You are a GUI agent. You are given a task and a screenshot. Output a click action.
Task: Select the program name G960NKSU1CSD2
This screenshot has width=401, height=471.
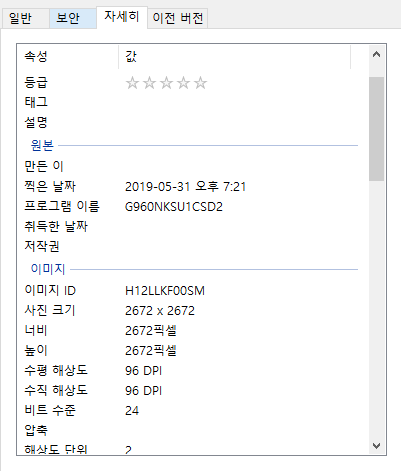pyautogui.click(x=174, y=207)
